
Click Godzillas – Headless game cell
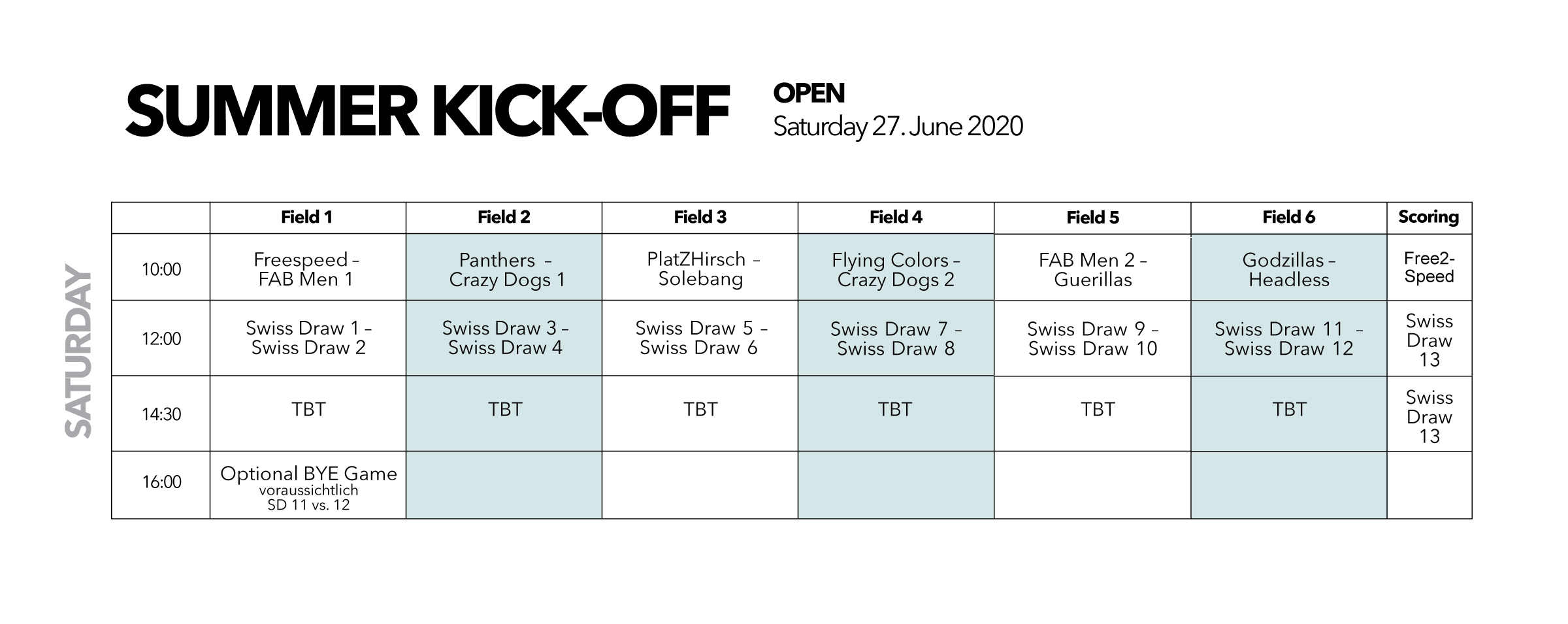pyautogui.click(x=1289, y=270)
